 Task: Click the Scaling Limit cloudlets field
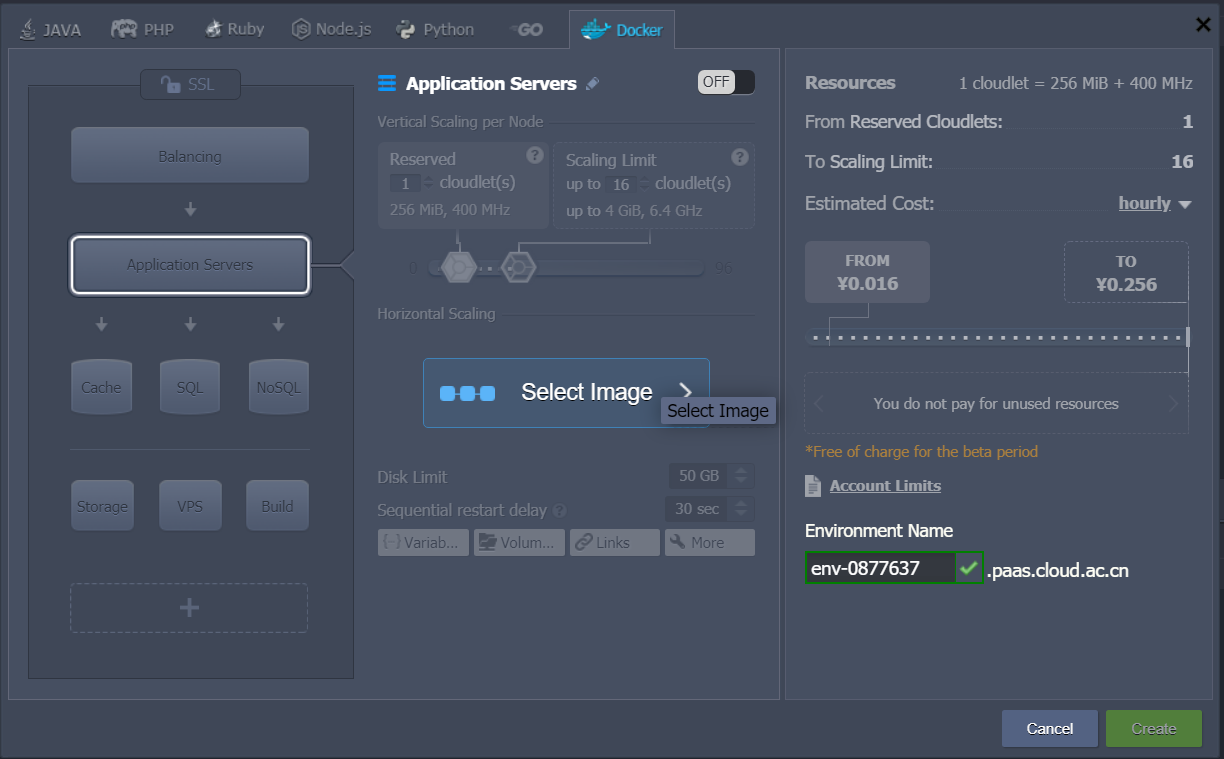pyautogui.click(x=621, y=184)
